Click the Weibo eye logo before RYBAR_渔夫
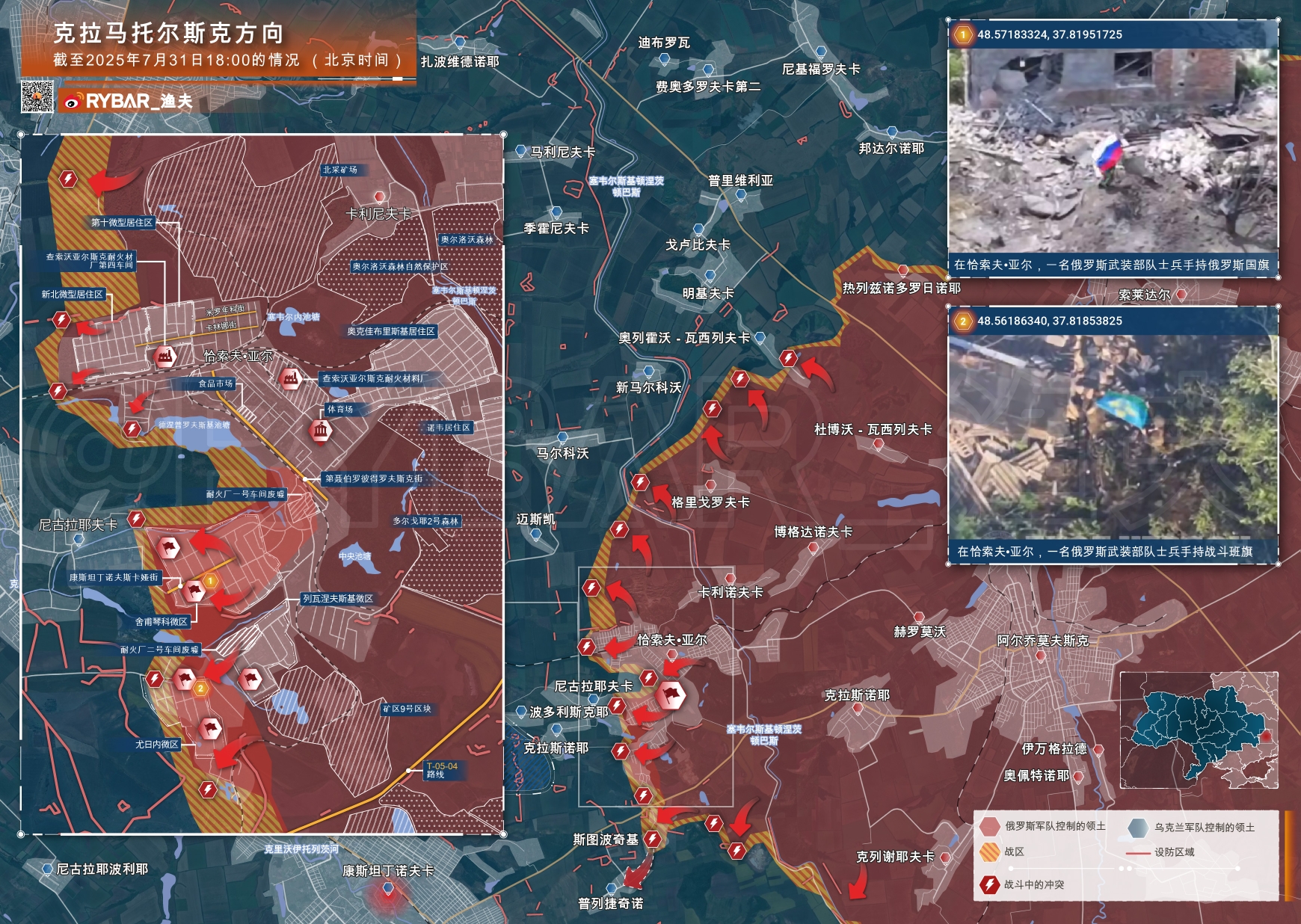Screen dimensions: 1301x924 (x=73, y=102)
